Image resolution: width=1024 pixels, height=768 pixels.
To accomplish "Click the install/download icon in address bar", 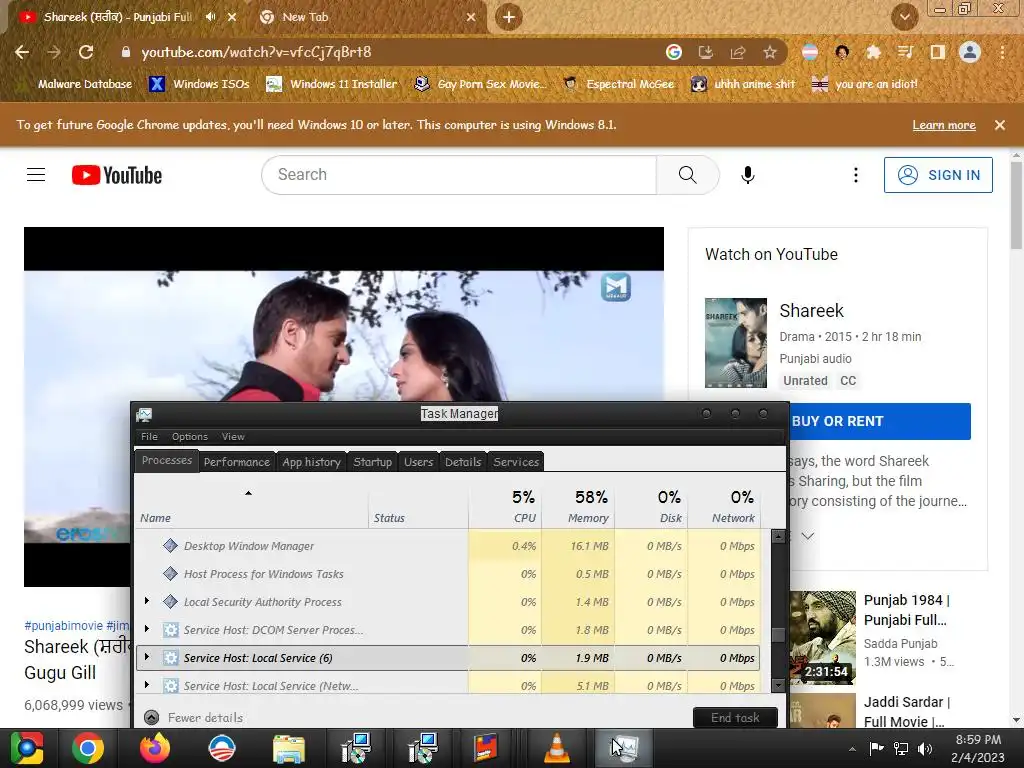I will (x=706, y=52).
